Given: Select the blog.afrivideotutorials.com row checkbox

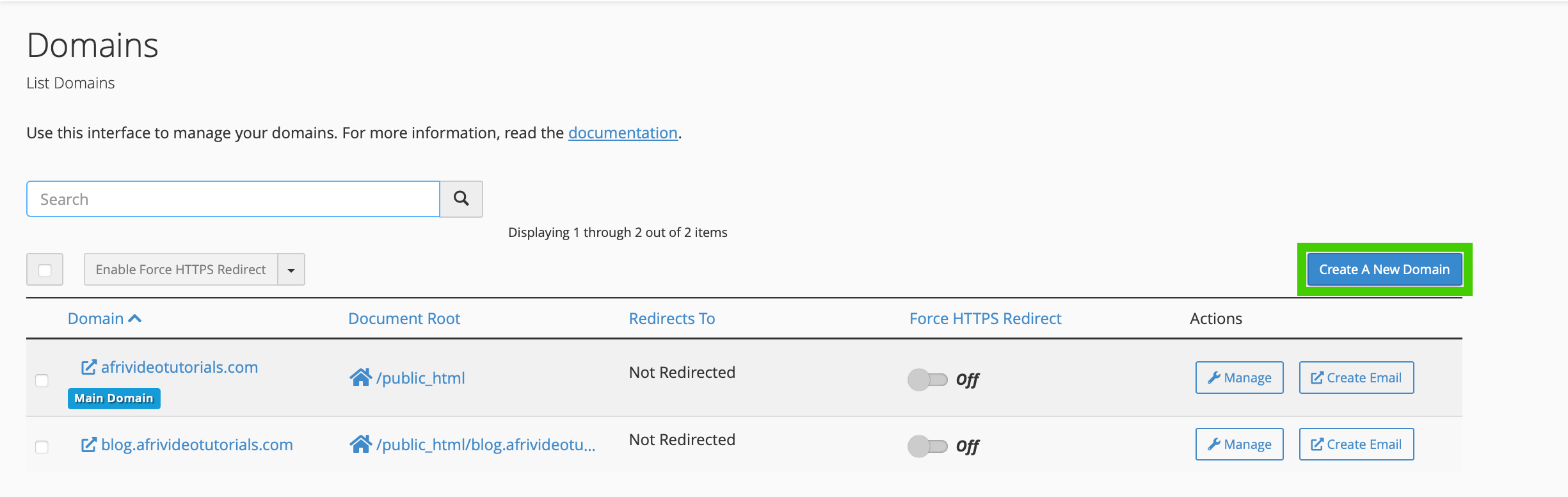Looking at the screenshot, I should (42, 447).
